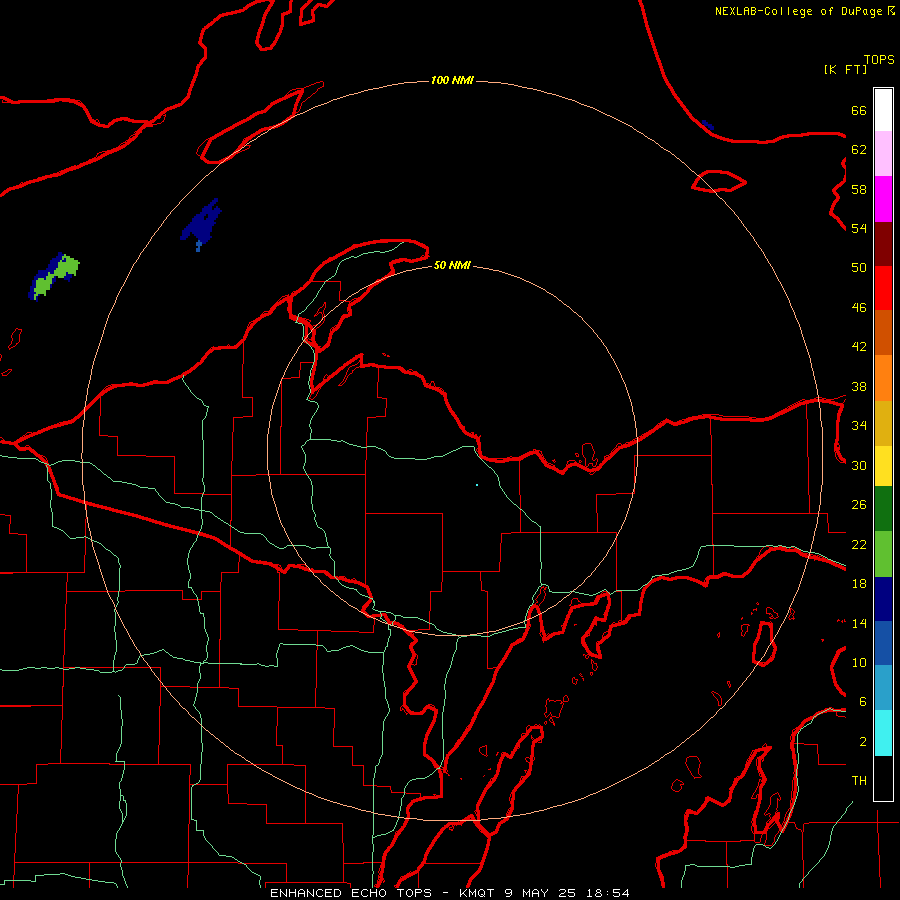
Task: Click the medium blue swatch near 10
Action: tap(883, 643)
